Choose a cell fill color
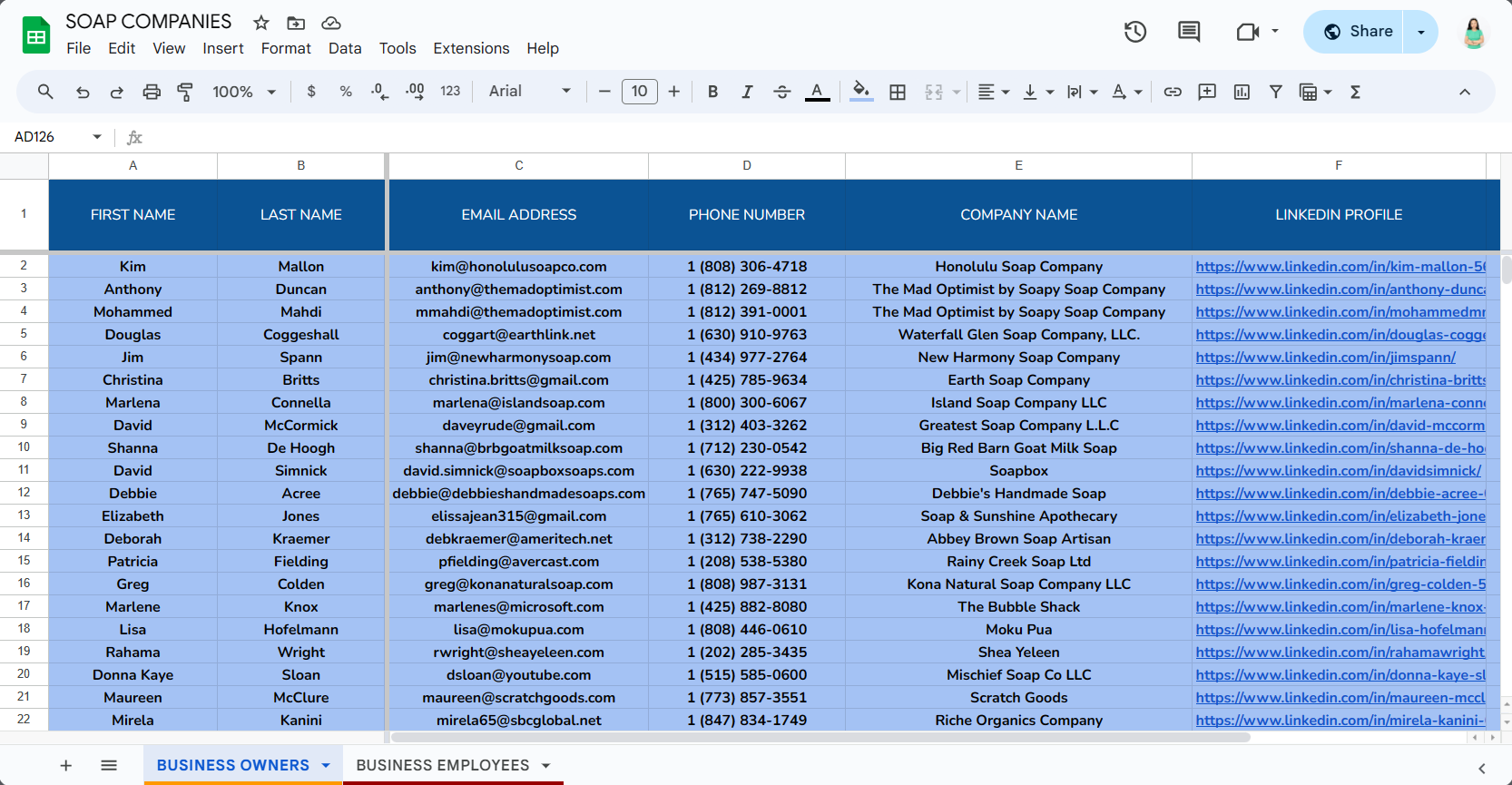The image size is (1512, 785). point(861,92)
